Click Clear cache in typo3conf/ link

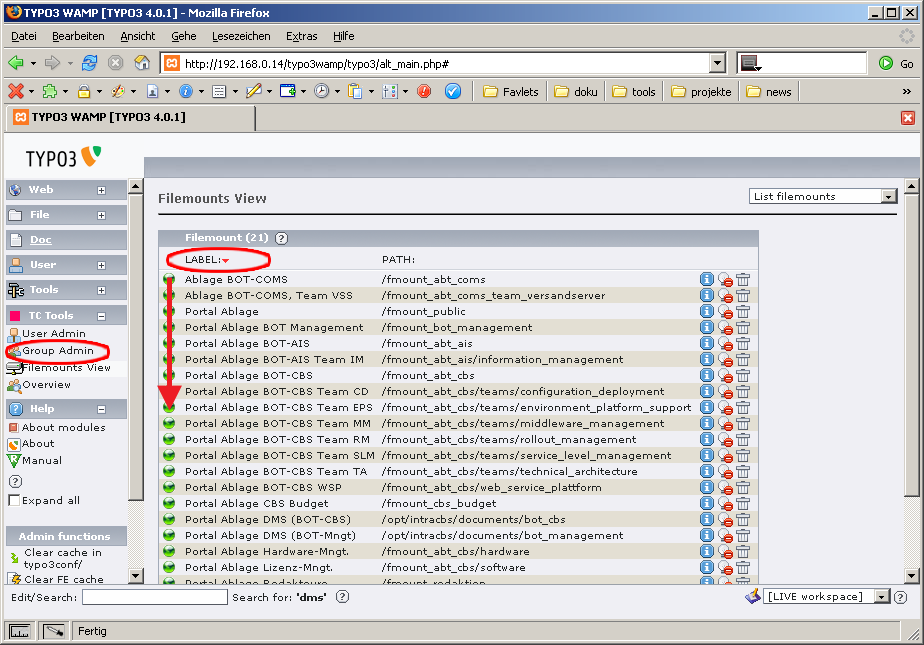click(x=62, y=558)
